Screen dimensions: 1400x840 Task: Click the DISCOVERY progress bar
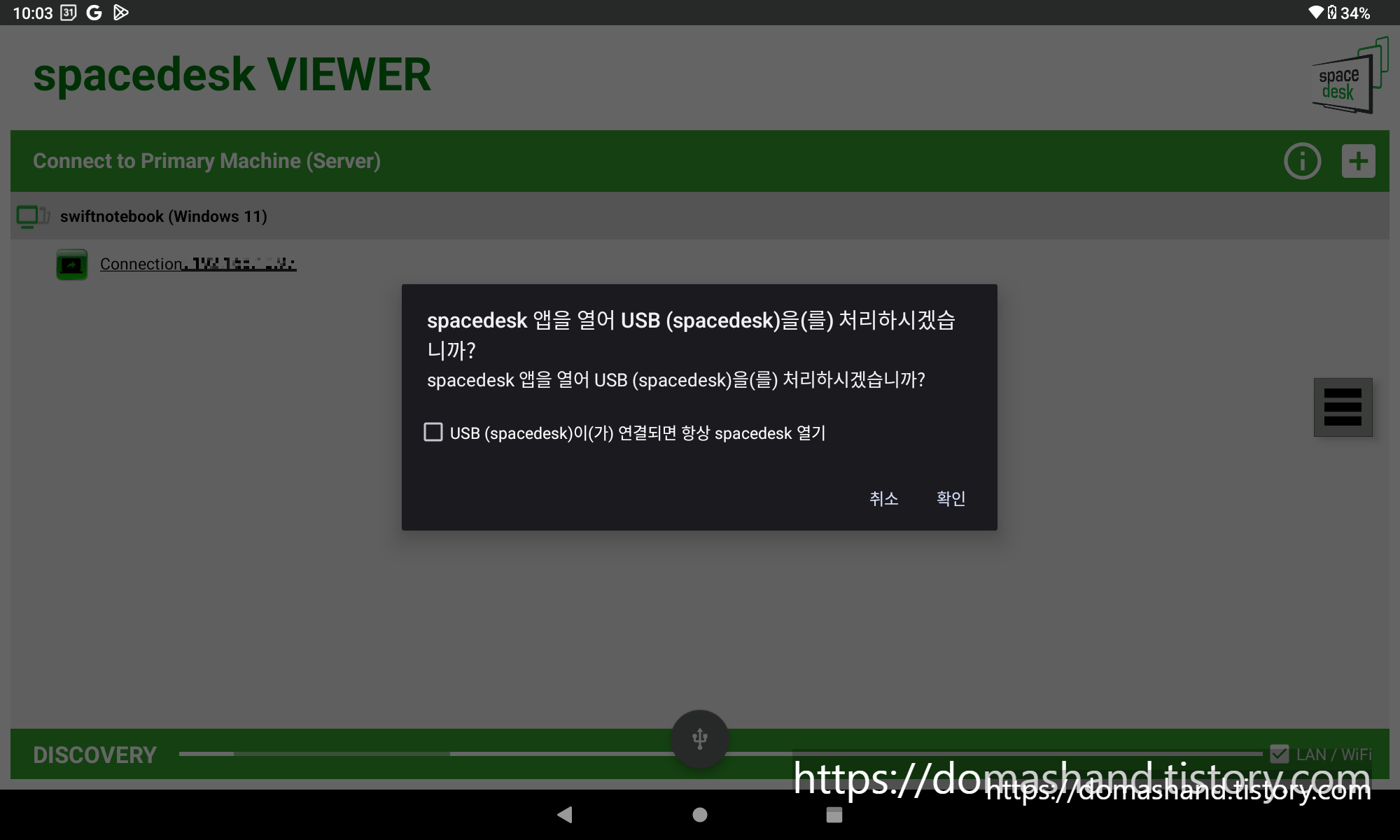click(420, 754)
